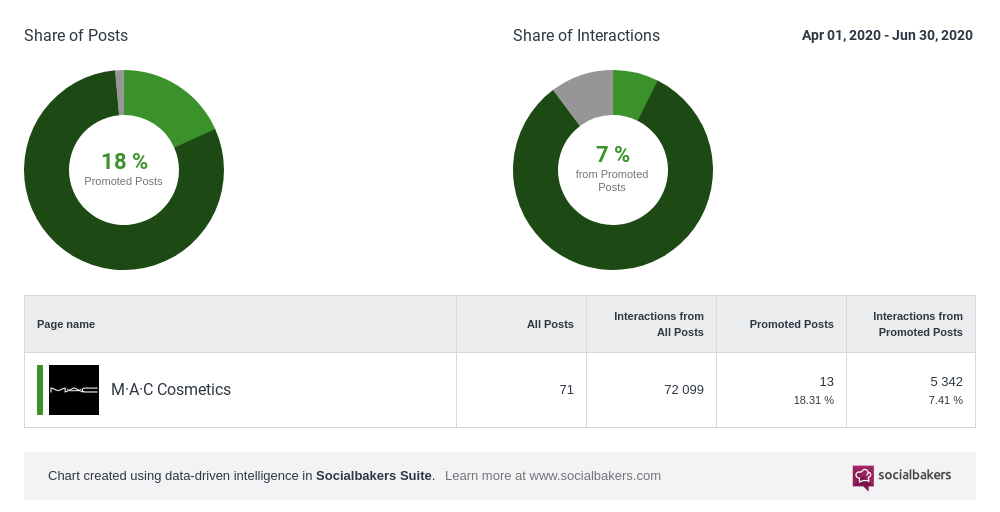The height and width of the screenshot is (512, 1000).
Task: Click the Socialbakers Suite bold text in the footer
Action: (375, 476)
